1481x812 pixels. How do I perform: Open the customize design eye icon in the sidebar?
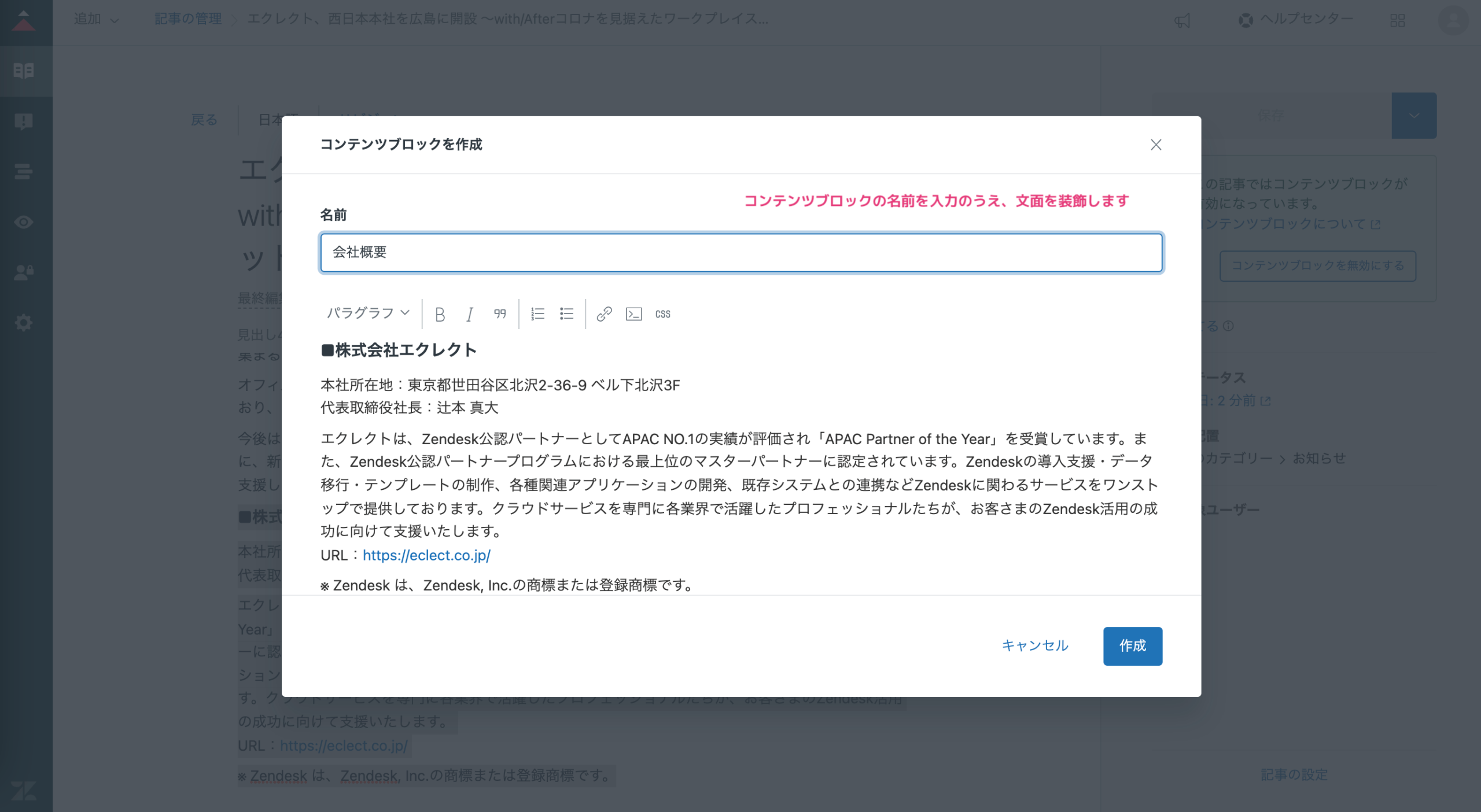[24, 222]
